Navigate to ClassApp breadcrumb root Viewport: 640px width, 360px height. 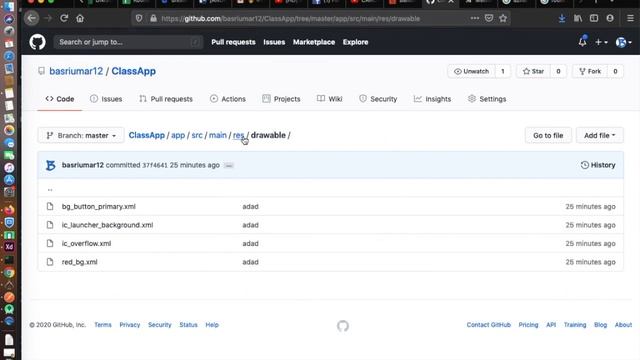click(147, 135)
